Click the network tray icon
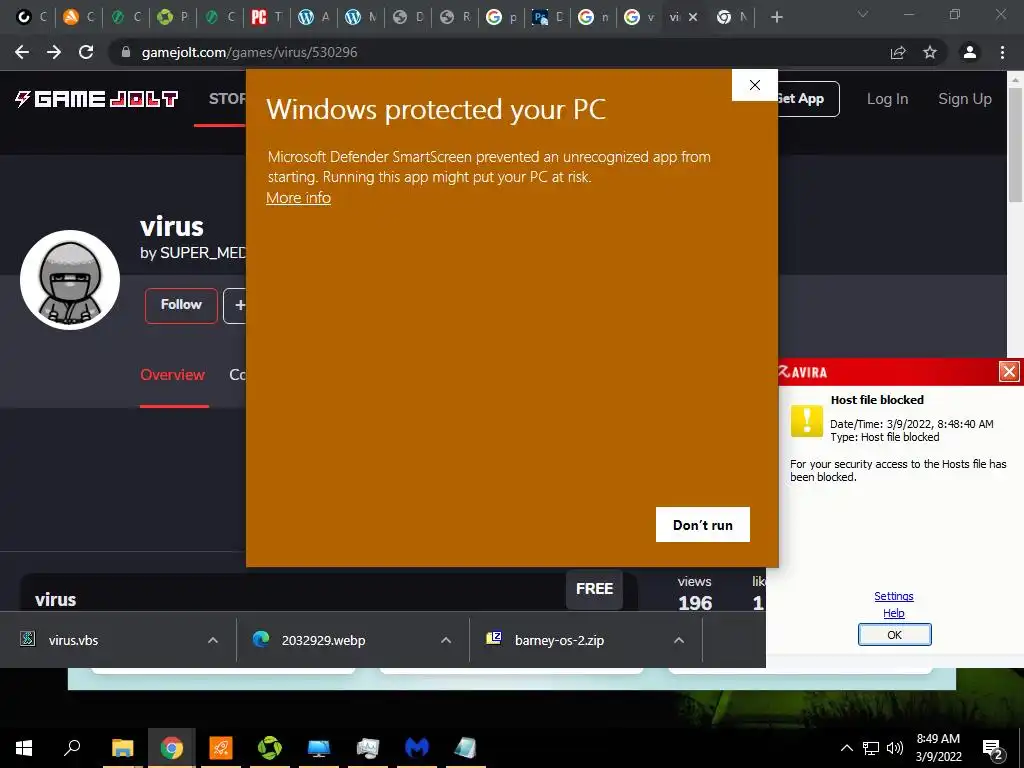 click(871, 748)
